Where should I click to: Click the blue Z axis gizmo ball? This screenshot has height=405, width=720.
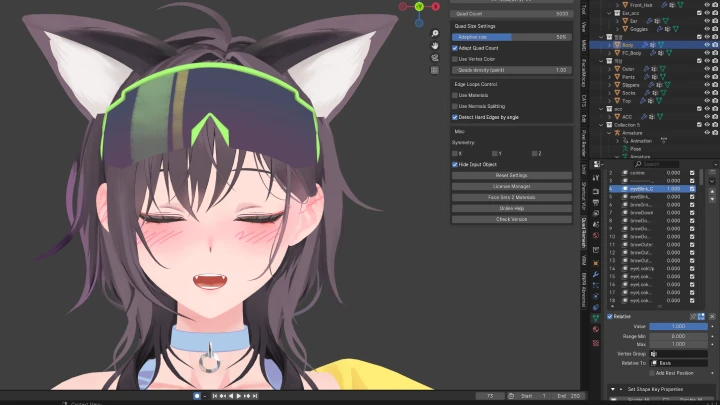419,22
